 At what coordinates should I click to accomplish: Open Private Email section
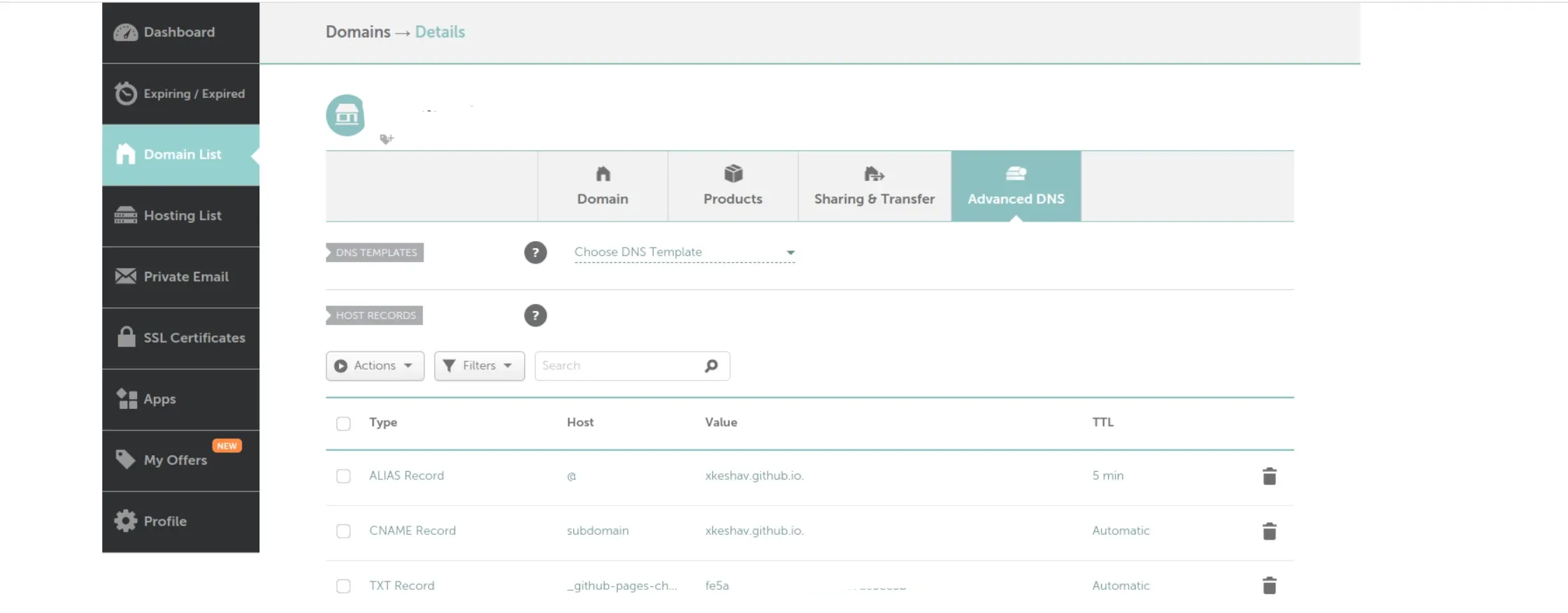coord(180,277)
